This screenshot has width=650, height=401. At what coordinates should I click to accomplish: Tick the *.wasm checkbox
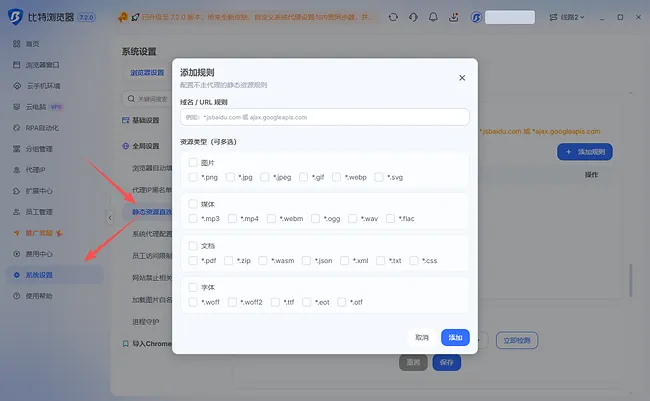tap(263, 260)
